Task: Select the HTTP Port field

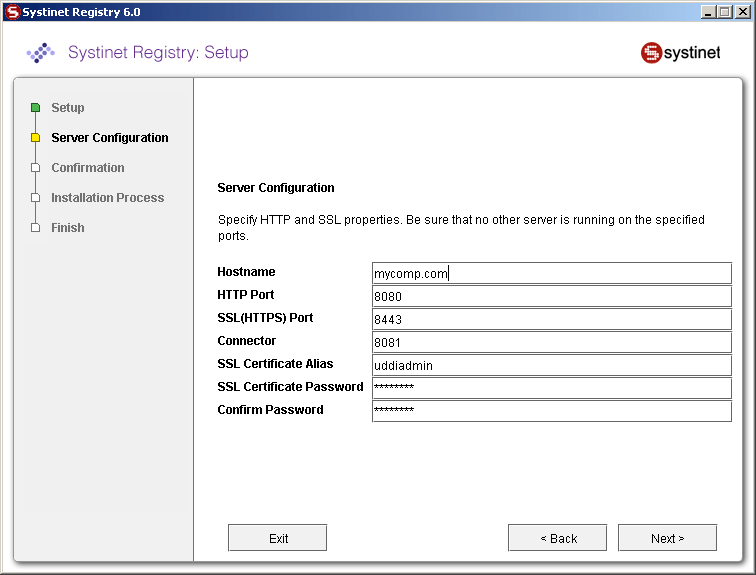Action: (x=552, y=296)
